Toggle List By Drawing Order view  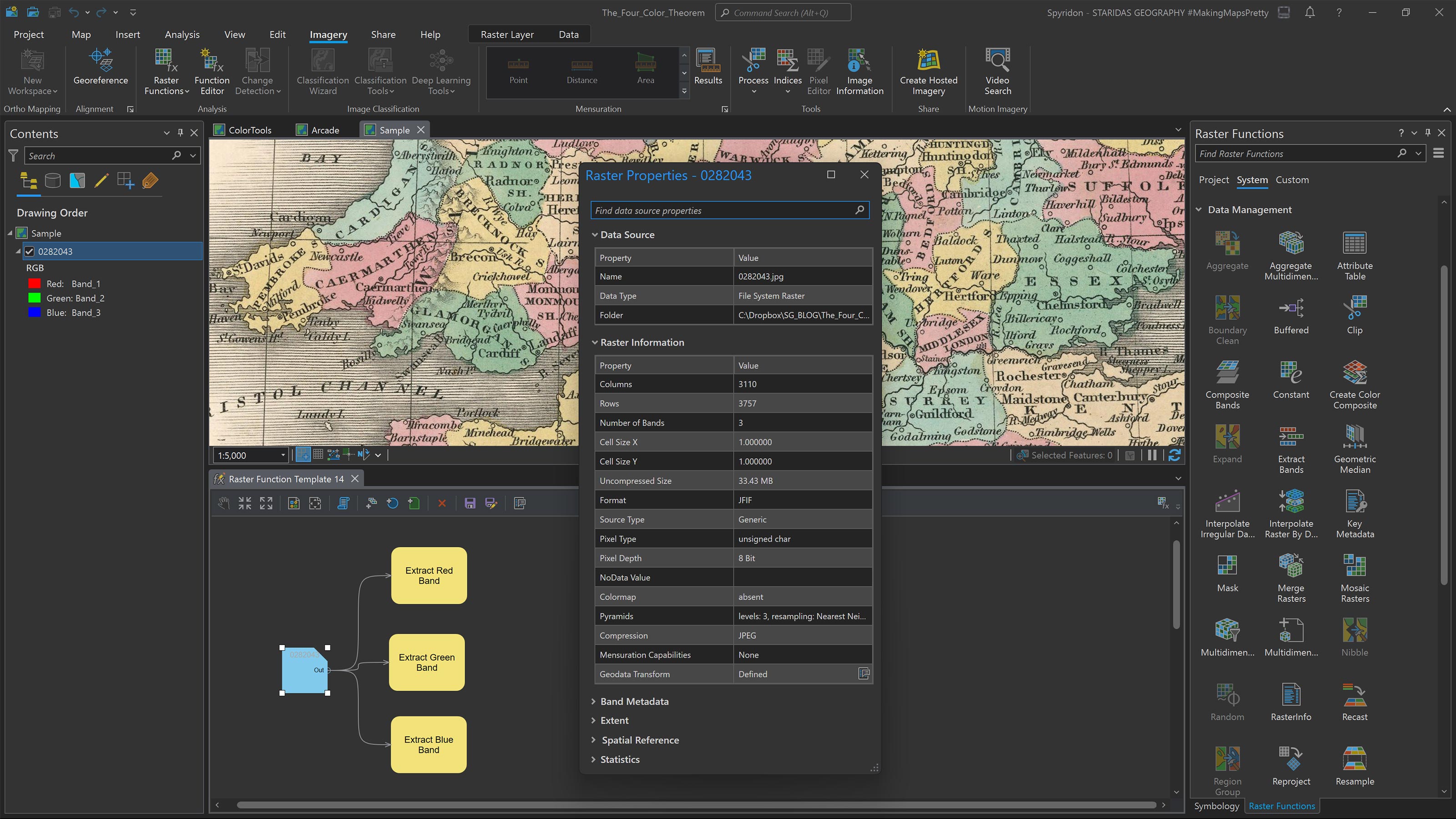coord(28,181)
